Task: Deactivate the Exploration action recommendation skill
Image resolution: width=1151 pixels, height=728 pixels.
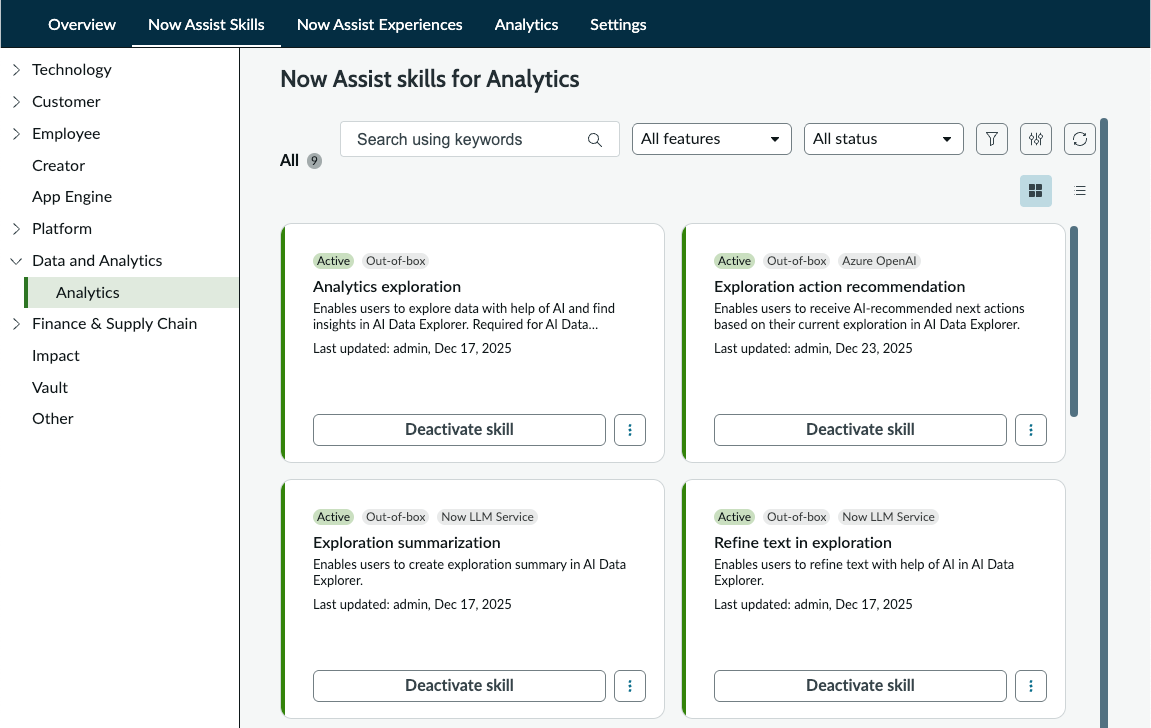Action: tap(860, 430)
